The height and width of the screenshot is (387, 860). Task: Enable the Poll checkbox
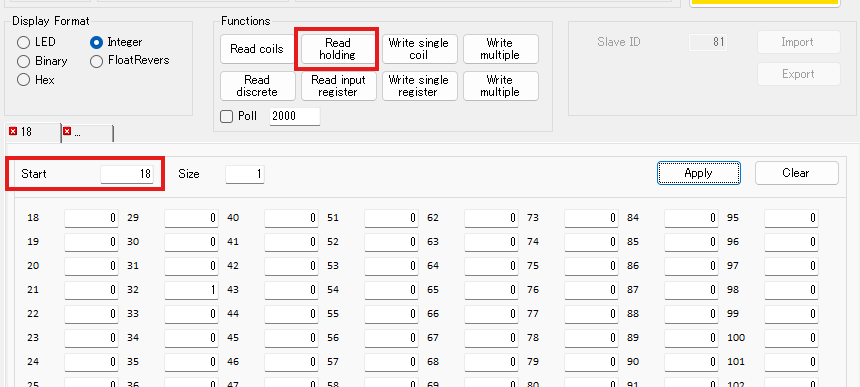pyautogui.click(x=227, y=116)
